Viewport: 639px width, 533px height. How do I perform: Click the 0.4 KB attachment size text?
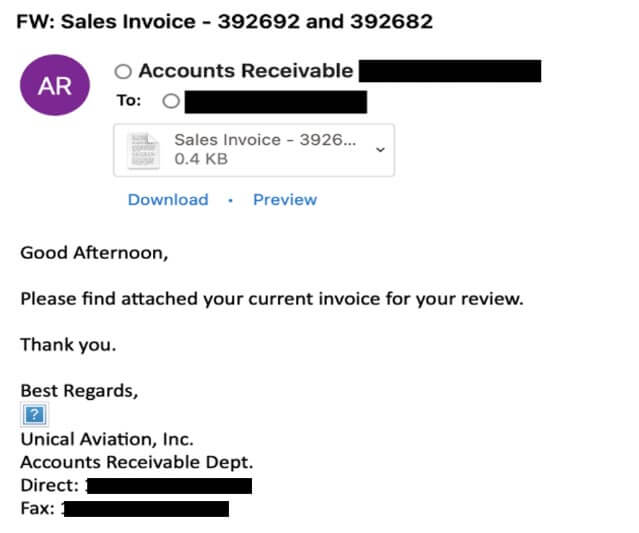[x=200, y=159]
